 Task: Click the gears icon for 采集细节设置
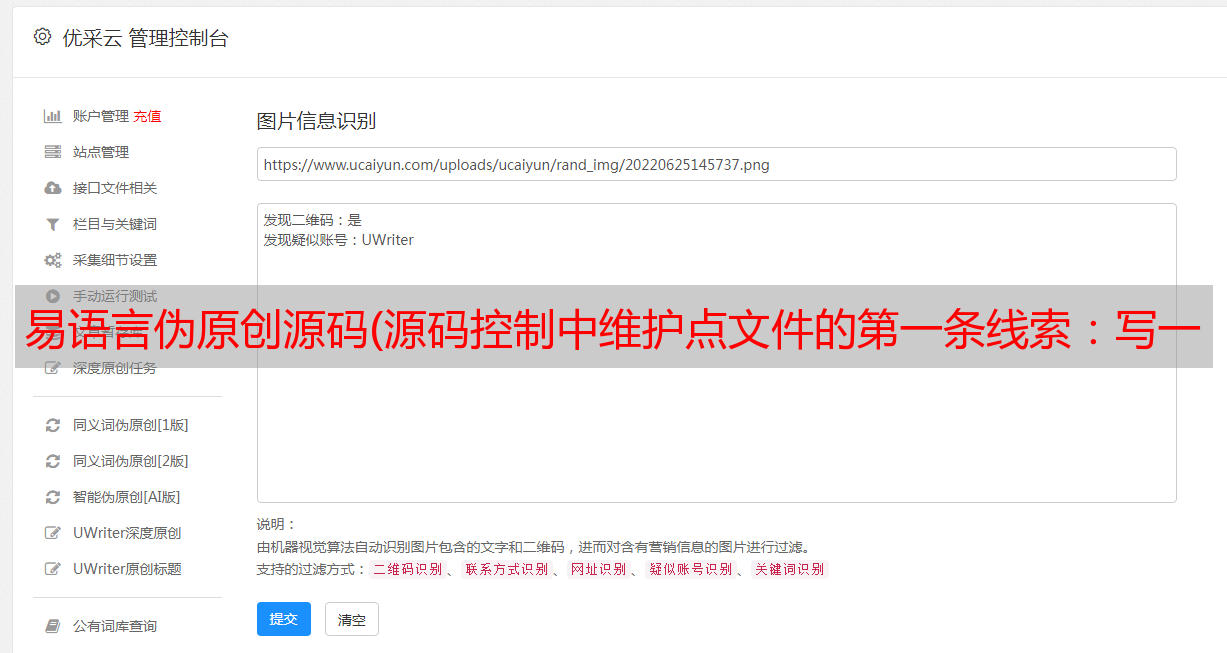coord(53,260)
